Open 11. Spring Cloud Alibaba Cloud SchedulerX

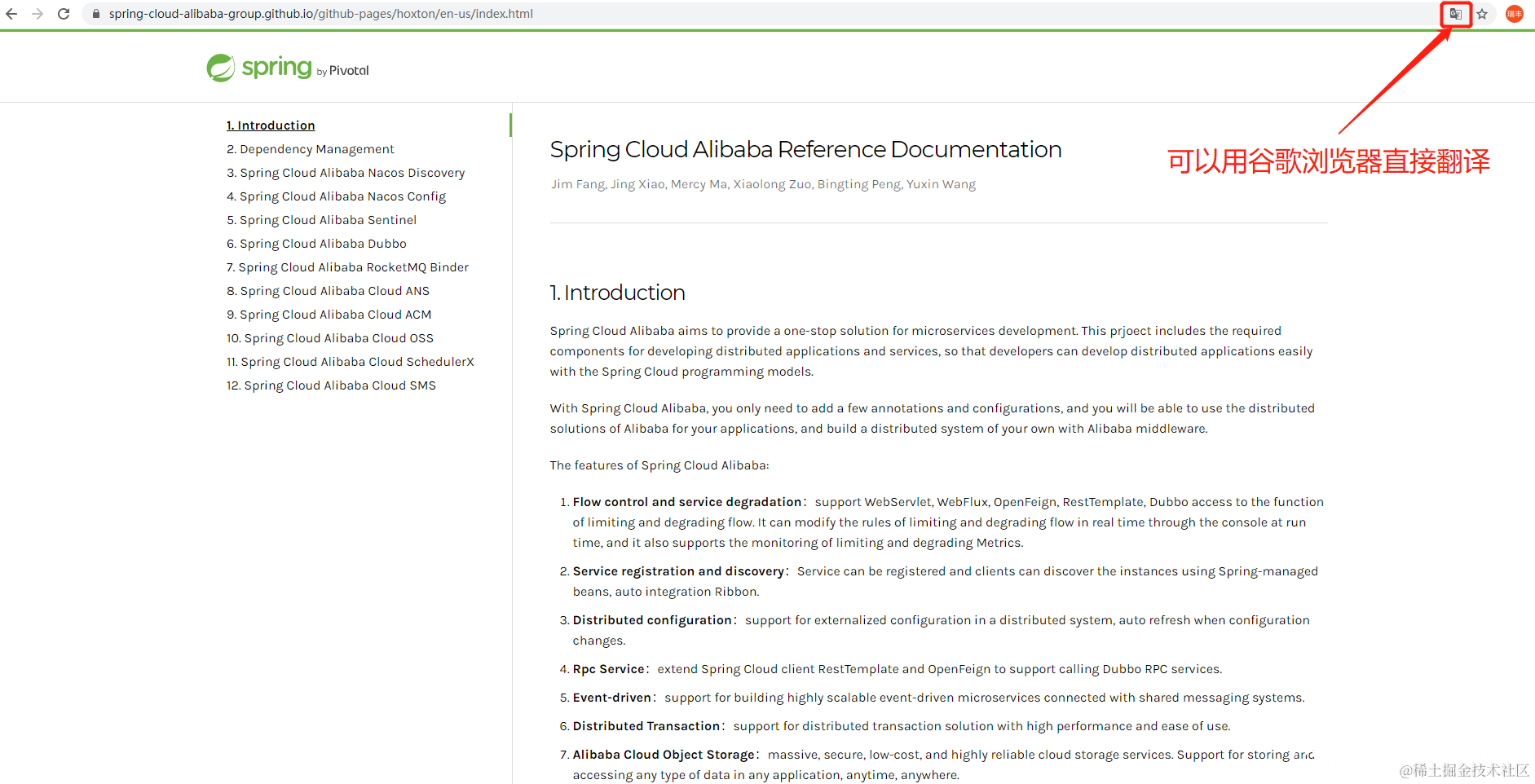coord(351,362)
